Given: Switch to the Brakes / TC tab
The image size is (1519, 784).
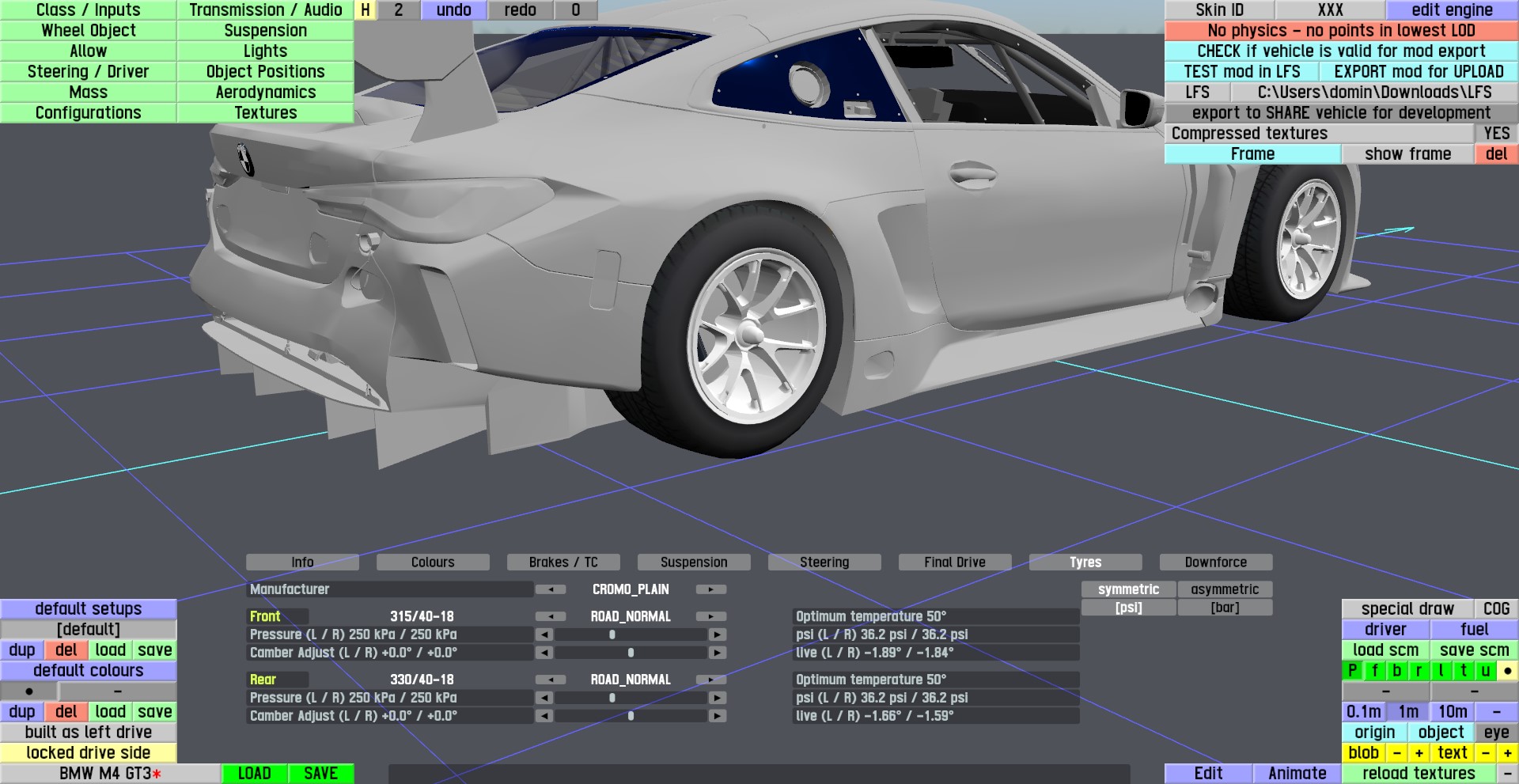Looking at the screenshot, I should 563,562.
